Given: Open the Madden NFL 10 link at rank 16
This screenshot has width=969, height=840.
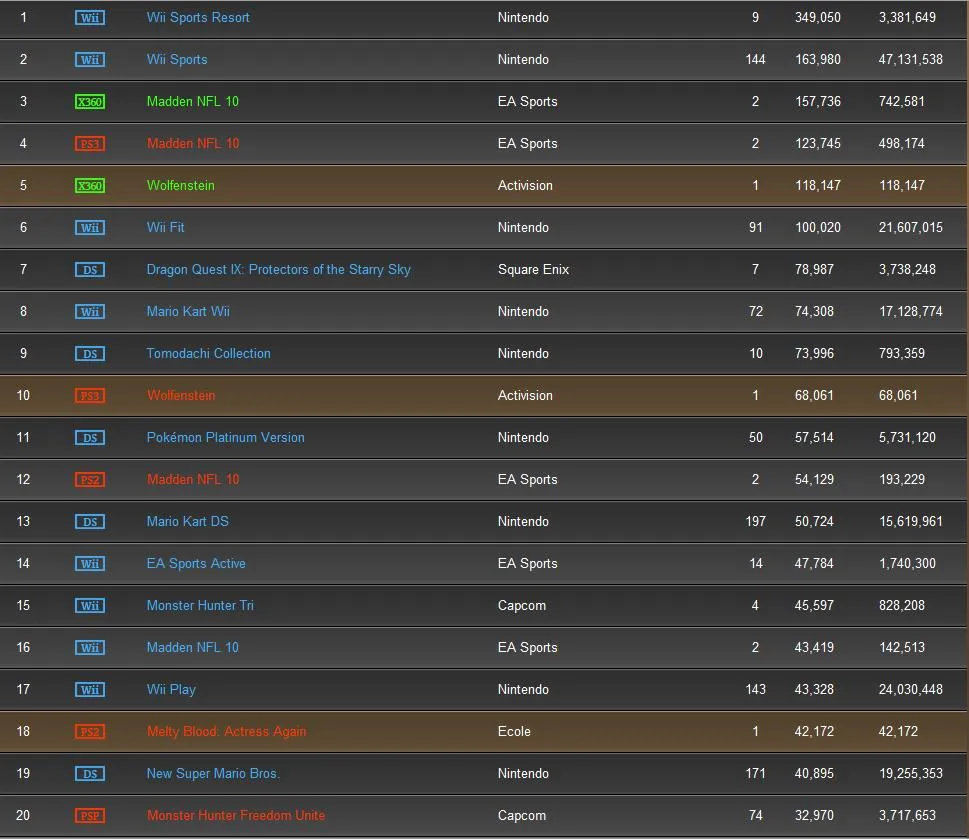Looking at the screenshot, I should (192, 648).
